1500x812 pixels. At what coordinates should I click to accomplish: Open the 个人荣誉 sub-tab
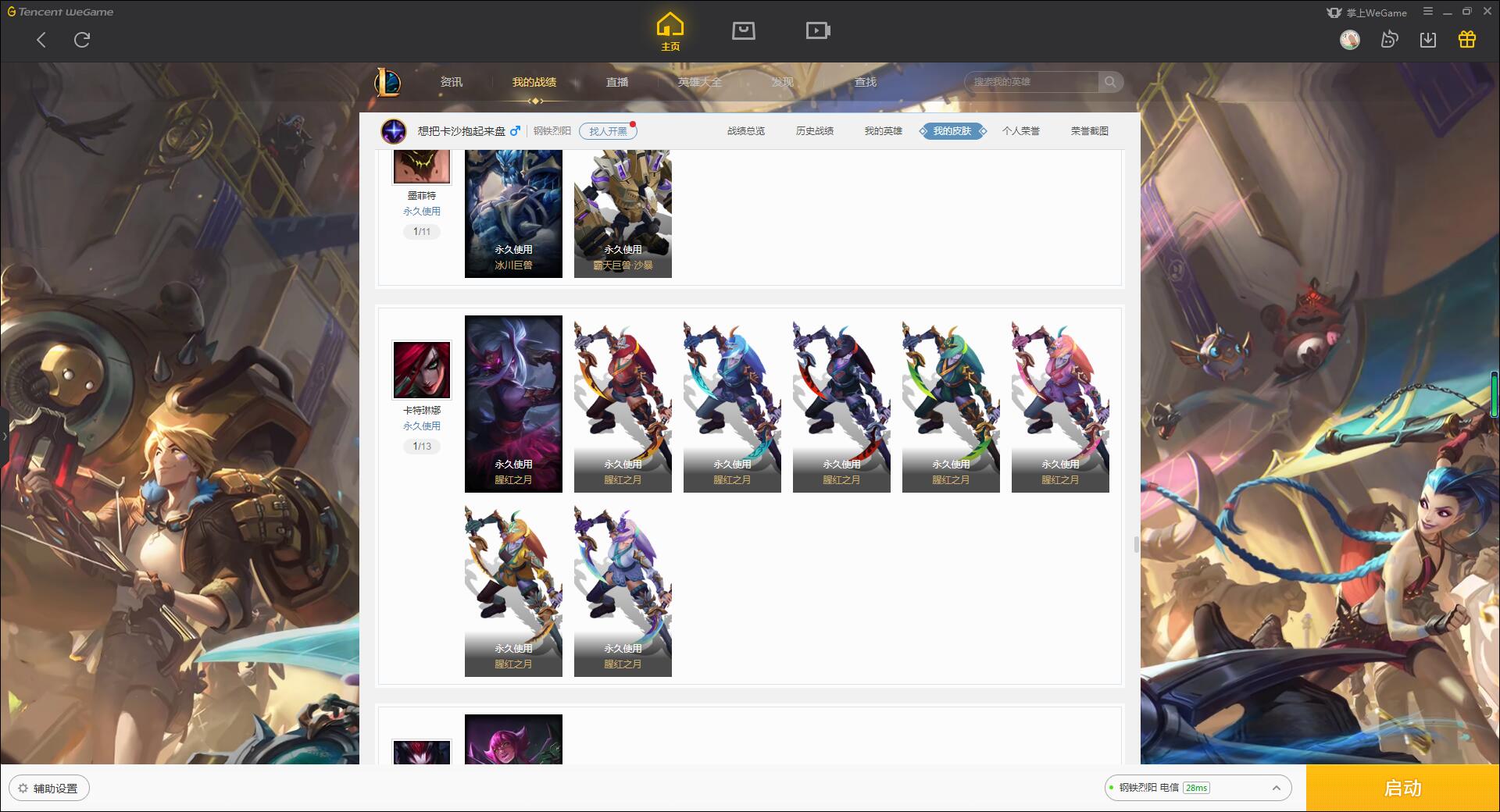pos(1021,131)
